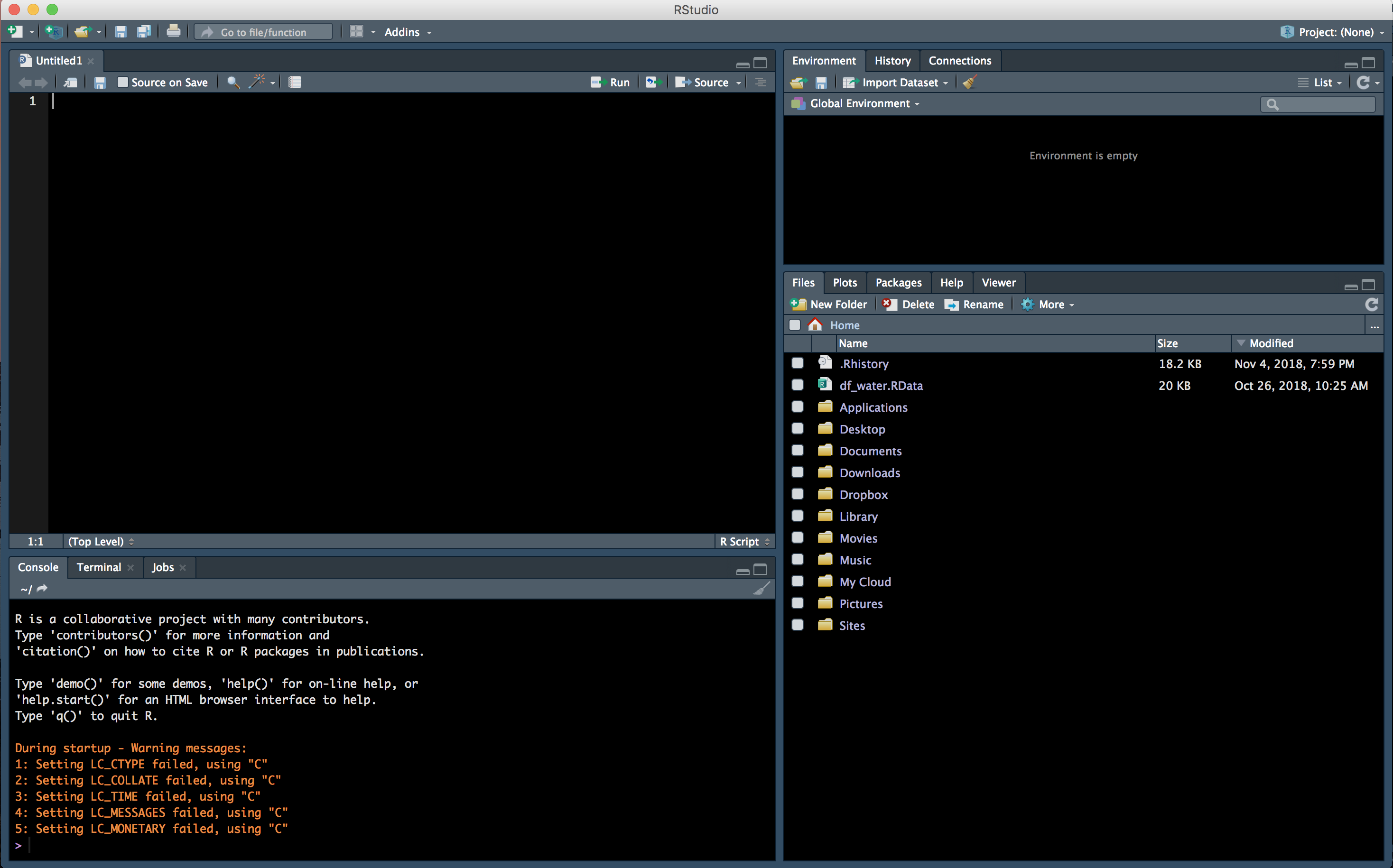Clear console with the broom icon

762,589
